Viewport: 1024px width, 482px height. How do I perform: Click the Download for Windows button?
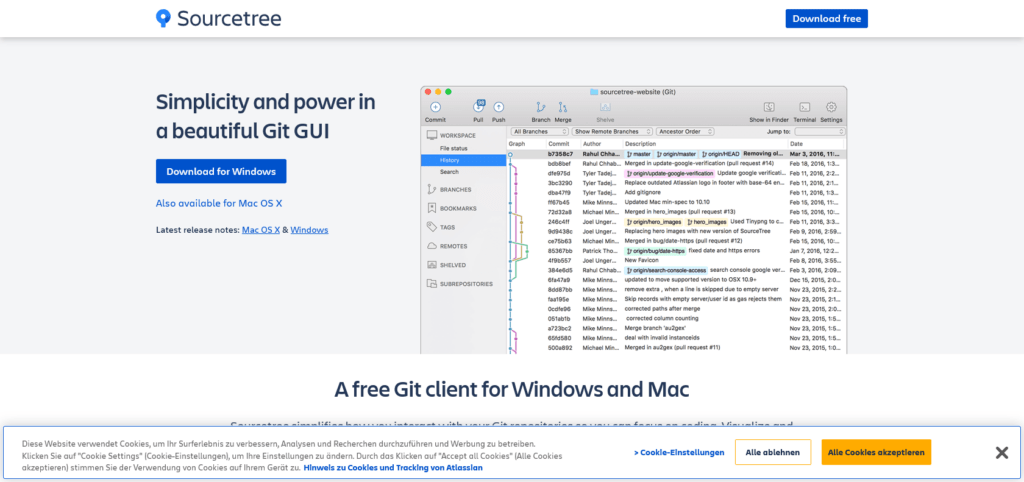click(221, 171)
